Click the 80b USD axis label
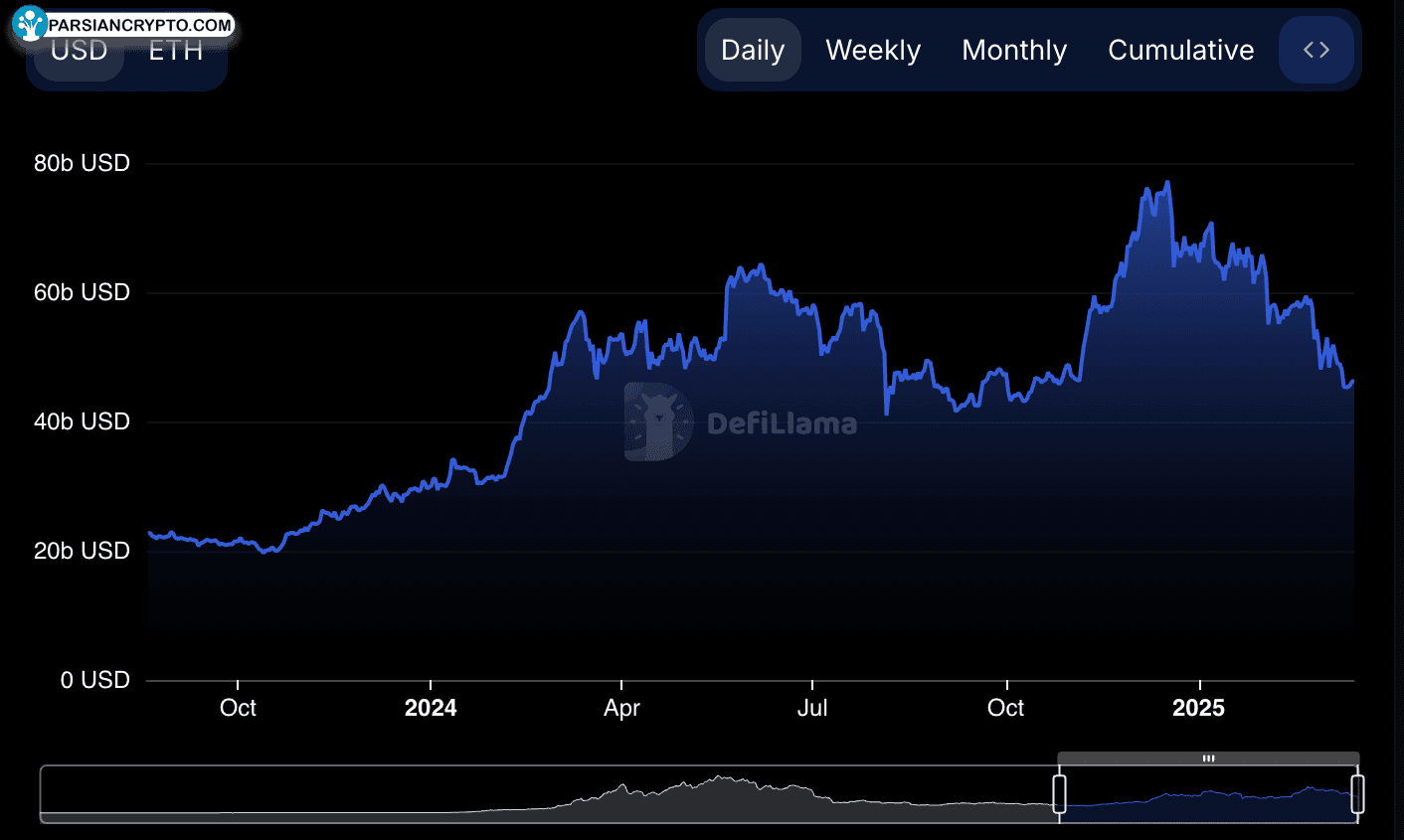Screen dimensions: 1404x840 [82, 163]
